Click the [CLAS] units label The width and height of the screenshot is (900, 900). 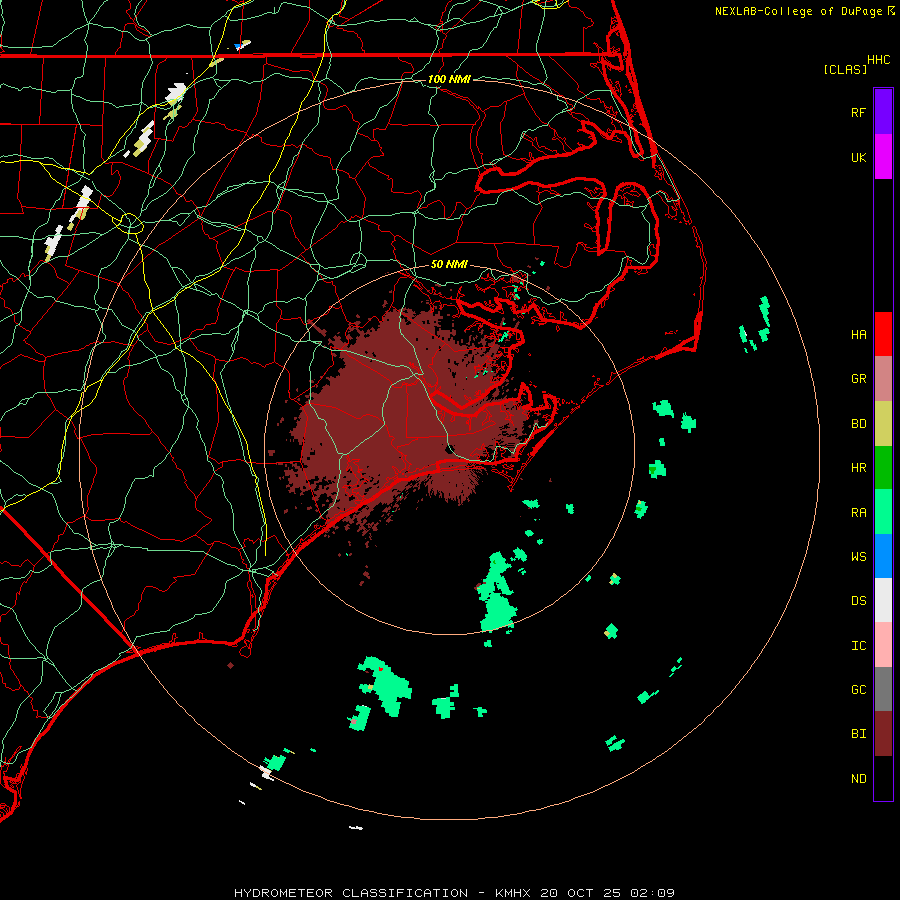(x=845, y=69)
